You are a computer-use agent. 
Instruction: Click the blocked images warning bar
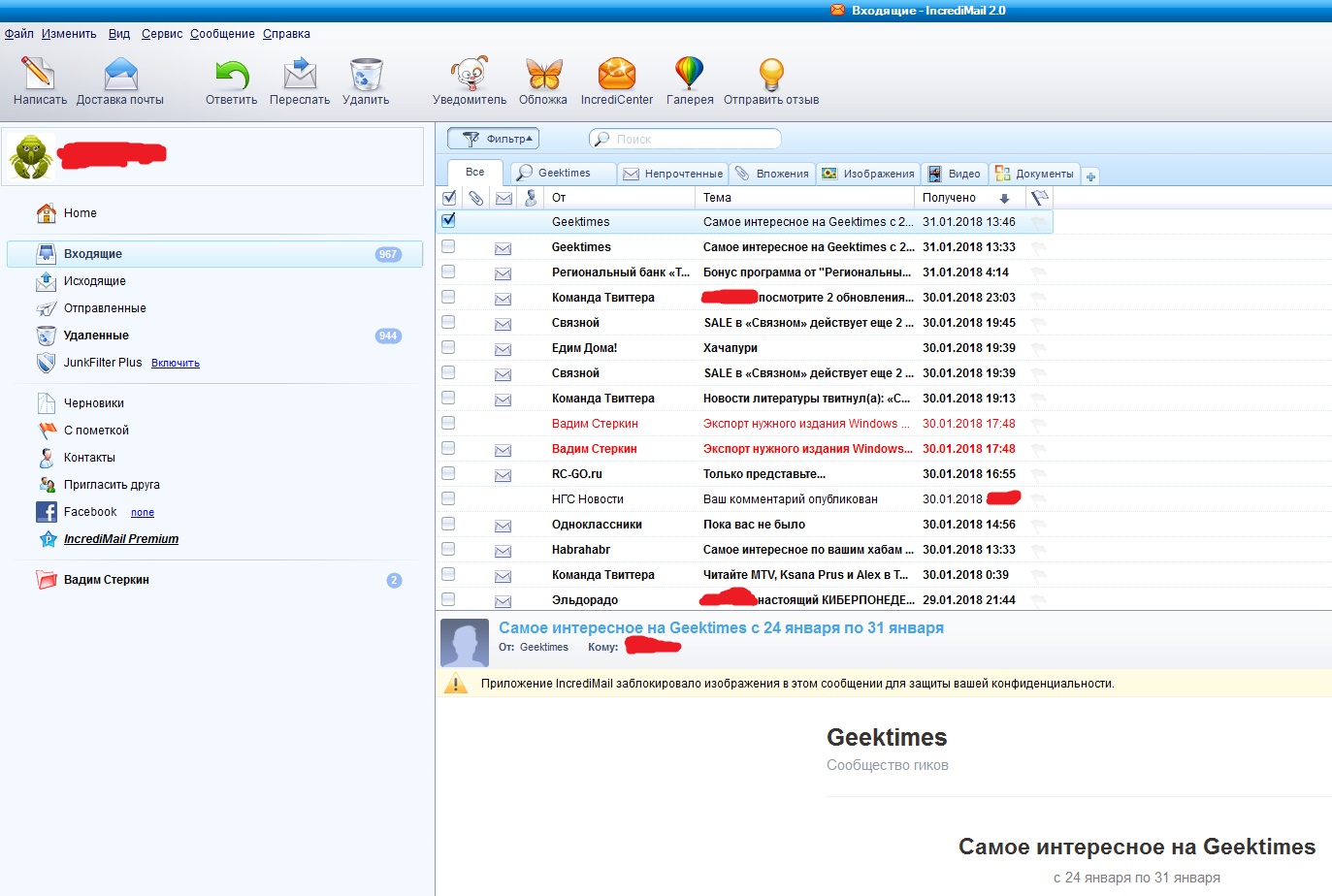884,684
